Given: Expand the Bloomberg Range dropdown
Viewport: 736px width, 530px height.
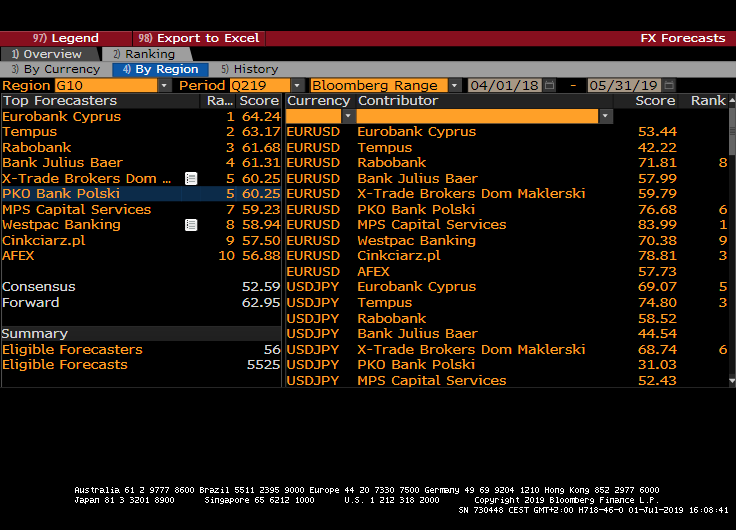Looking at the screenshot, I should tap(454, 86).
